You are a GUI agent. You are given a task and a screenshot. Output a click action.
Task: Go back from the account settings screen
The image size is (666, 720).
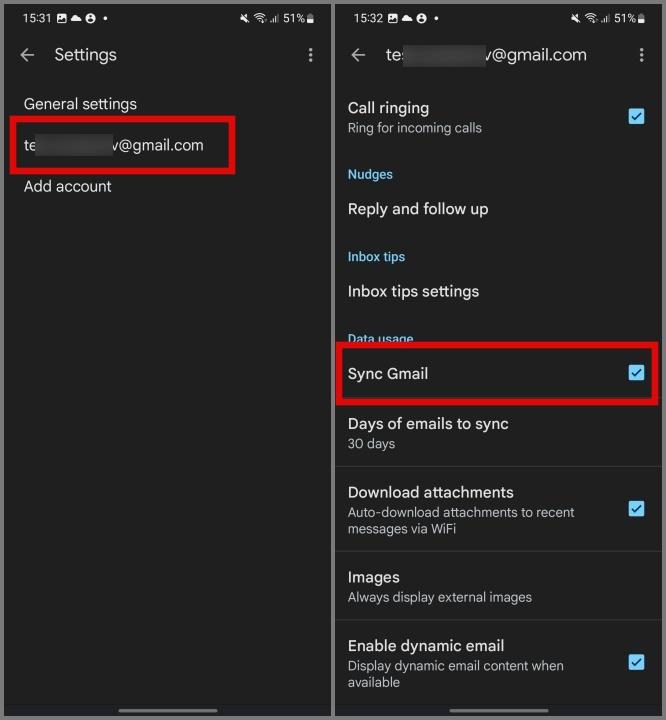[358, 55]
